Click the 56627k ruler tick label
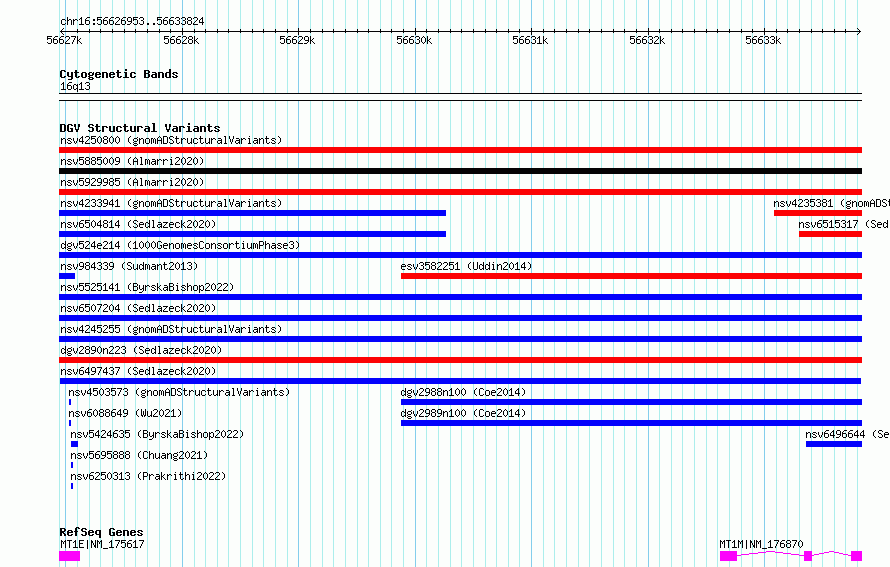Image resolution: width=890 pixels, height=567 pixels. 64,40
